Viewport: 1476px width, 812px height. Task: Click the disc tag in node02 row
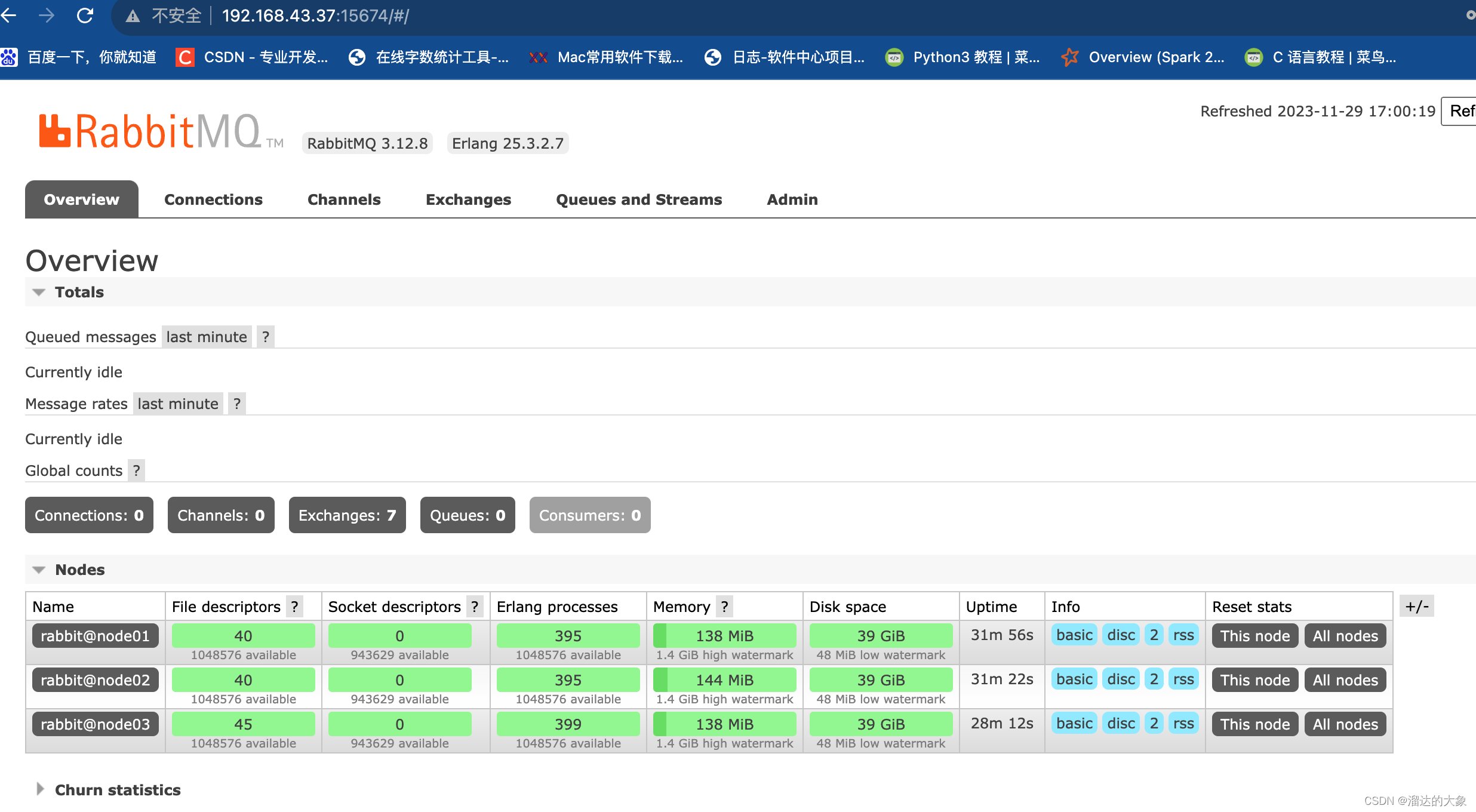coord(1121,679)
